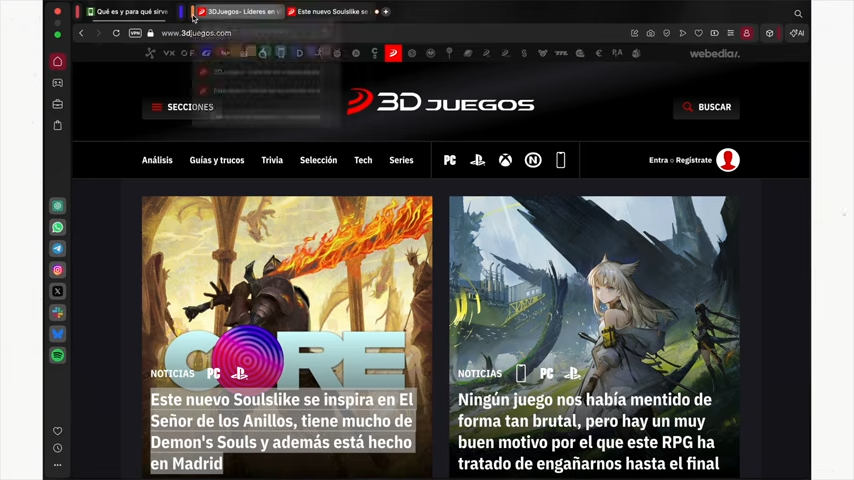This screenshot has height=480, width=854.
Task: Open the Tech section
Action: tap(363, 160)
